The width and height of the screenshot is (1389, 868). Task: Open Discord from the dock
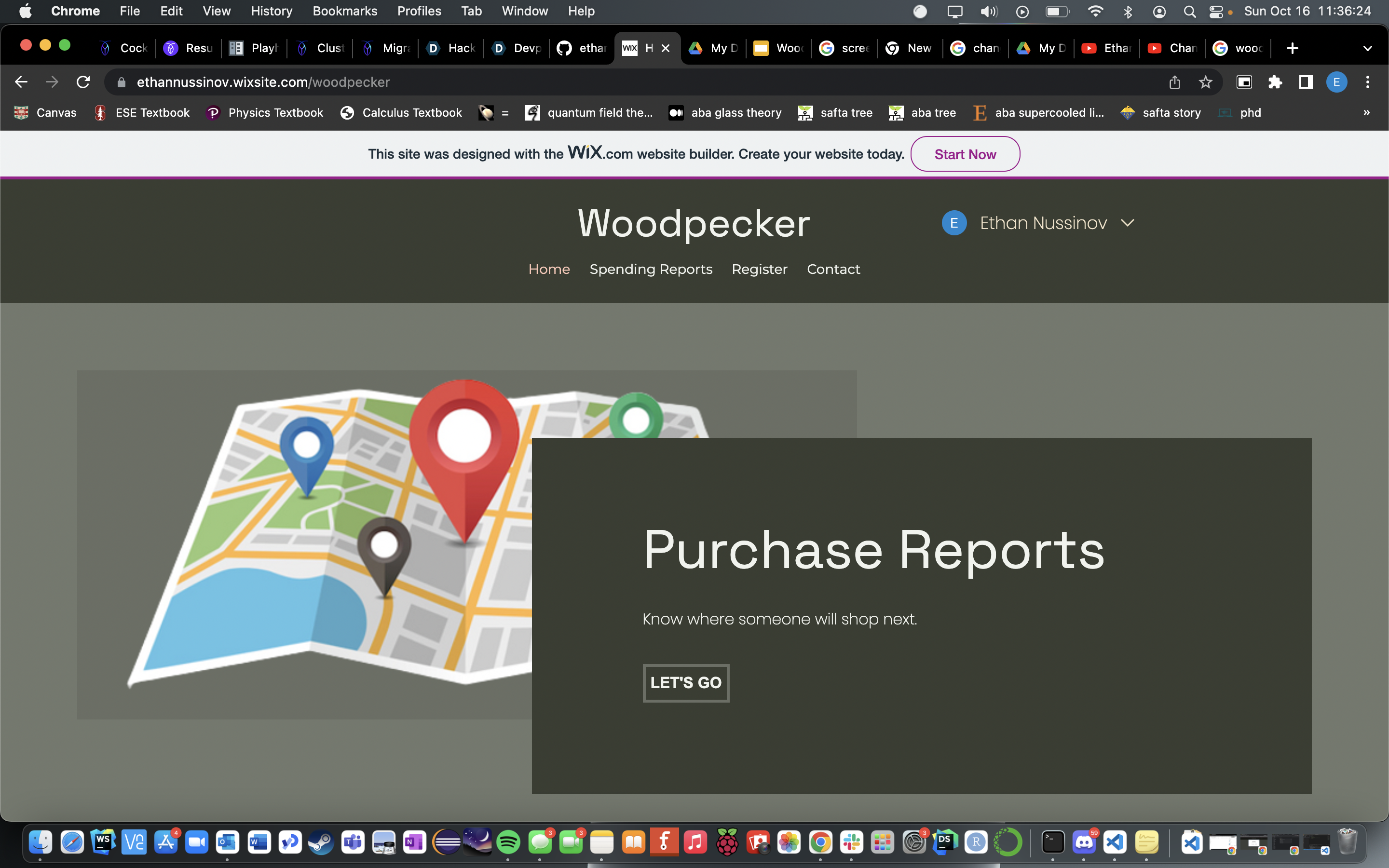[1084, 842]
